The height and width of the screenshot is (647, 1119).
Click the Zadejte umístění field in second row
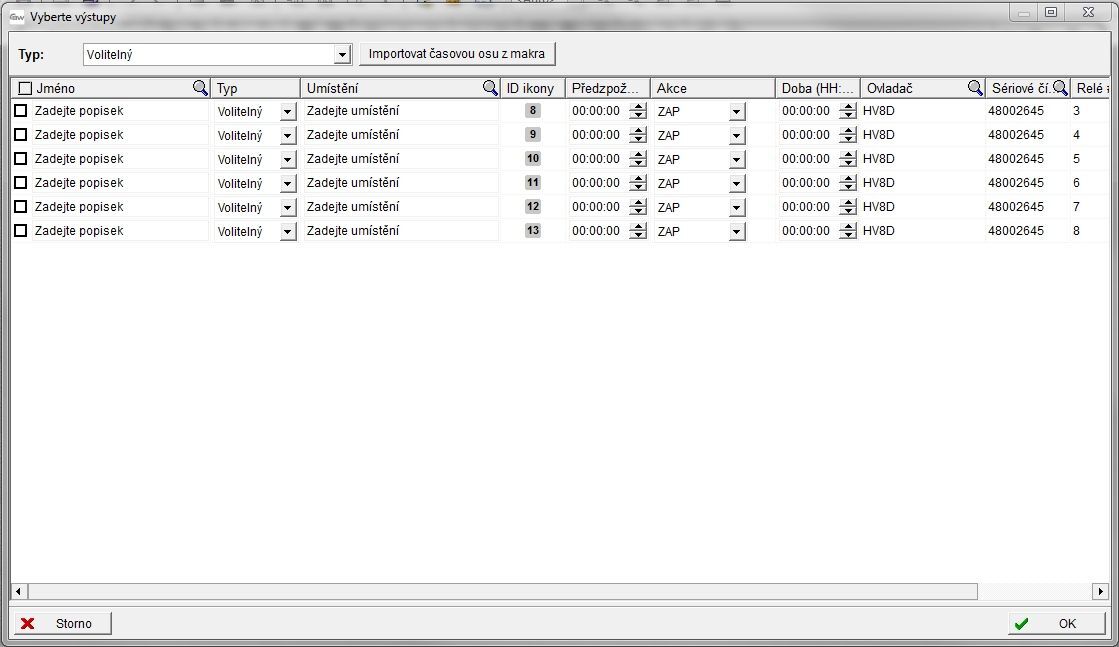pos(400,135)
